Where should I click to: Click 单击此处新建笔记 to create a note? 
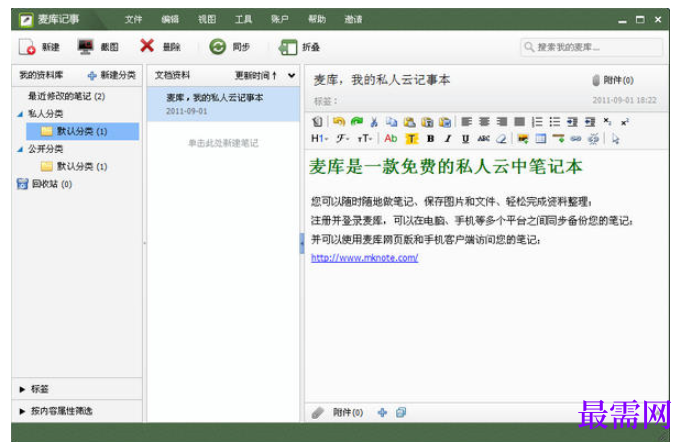coord(223,143)
